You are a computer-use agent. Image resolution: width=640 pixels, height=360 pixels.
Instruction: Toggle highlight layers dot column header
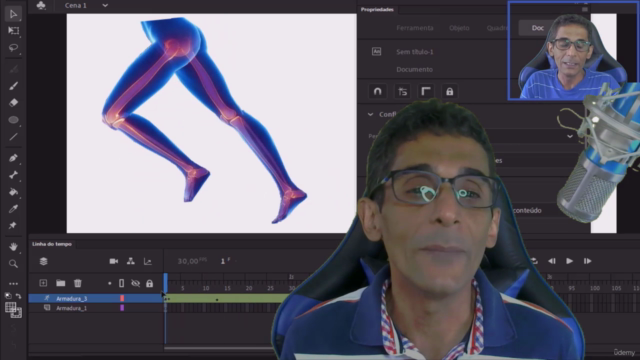coord(109,283)
